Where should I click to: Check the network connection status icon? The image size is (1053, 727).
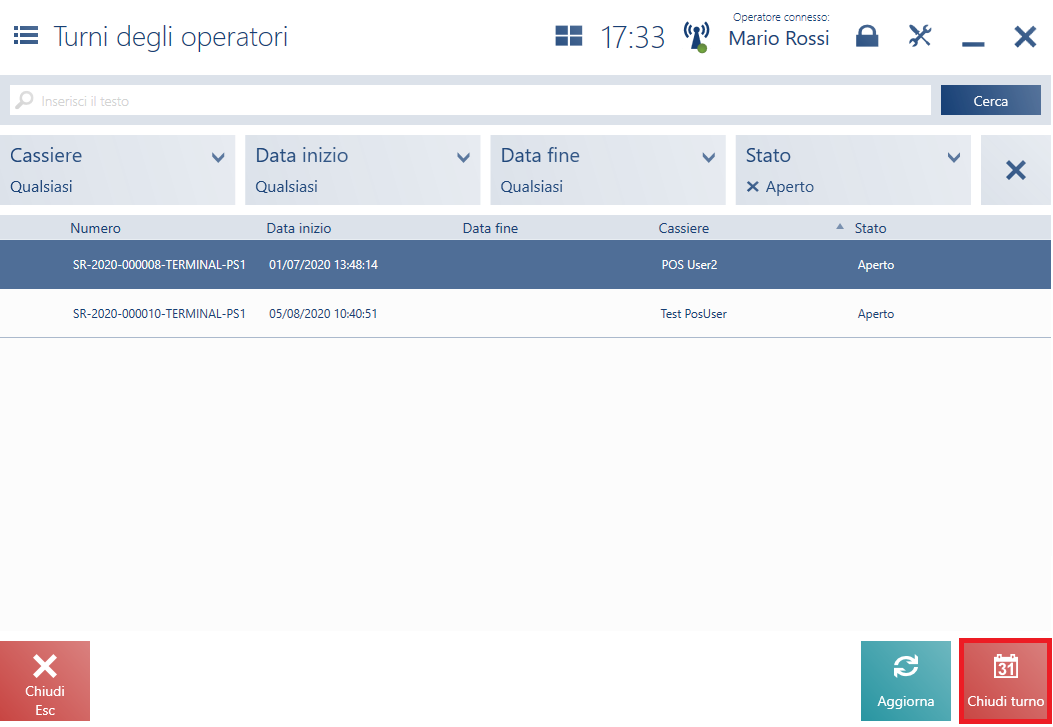(696, 37)
